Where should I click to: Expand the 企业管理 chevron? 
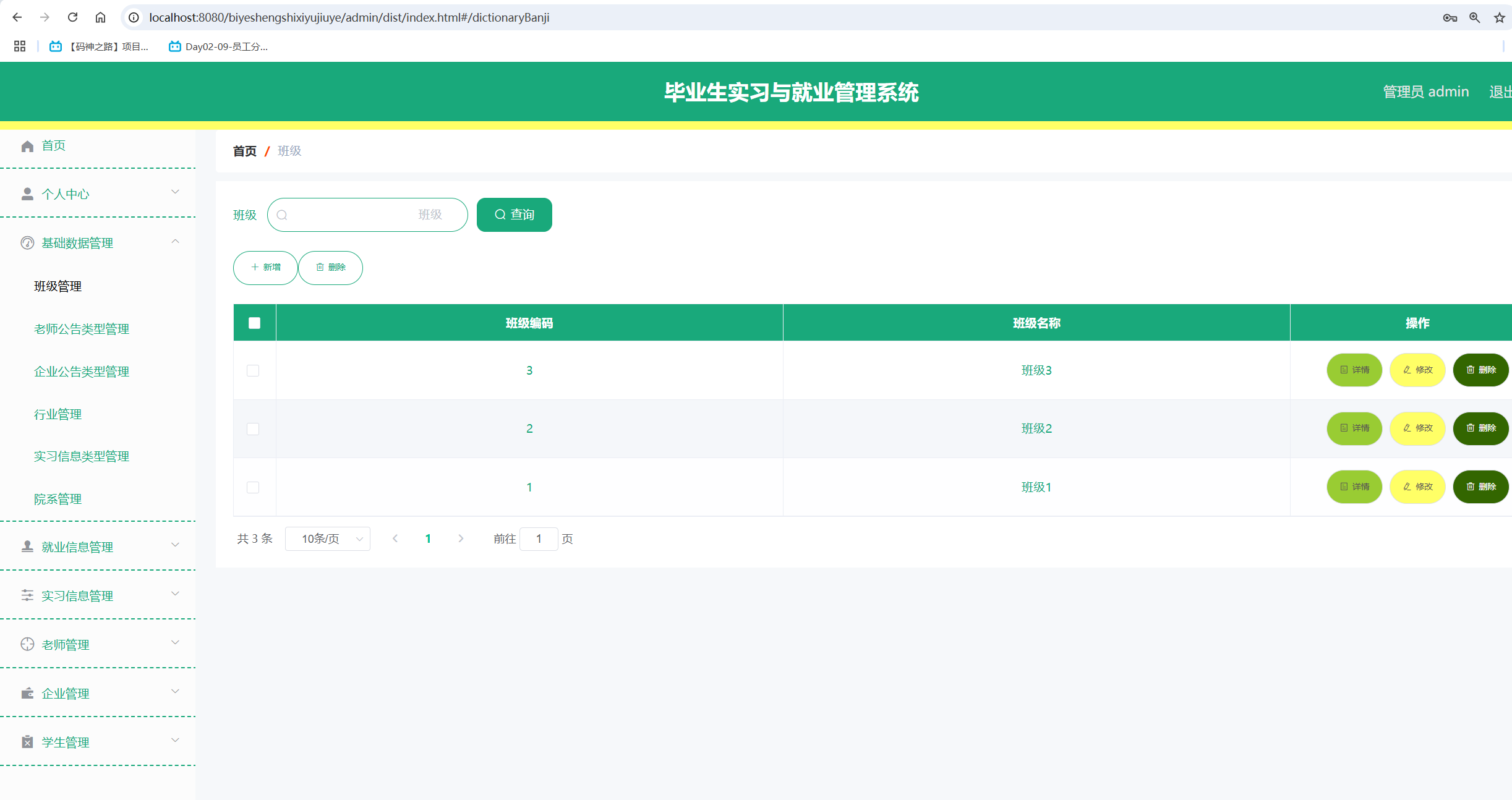pyautogui.click(x=176, y=691)
